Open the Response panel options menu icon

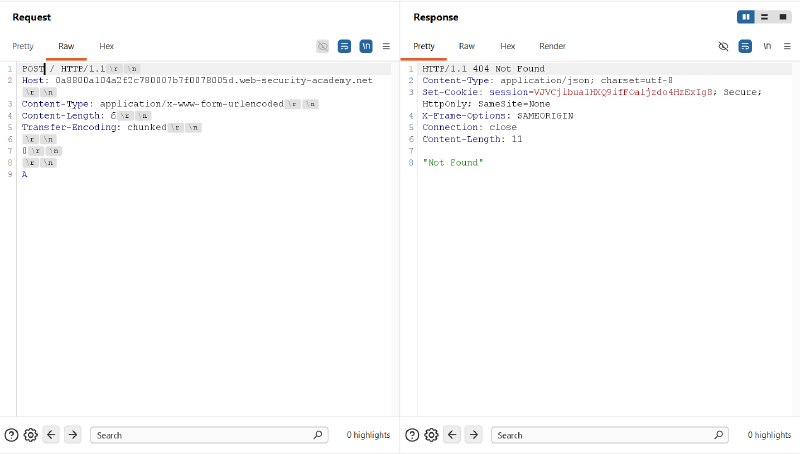(x=787, y=46)
